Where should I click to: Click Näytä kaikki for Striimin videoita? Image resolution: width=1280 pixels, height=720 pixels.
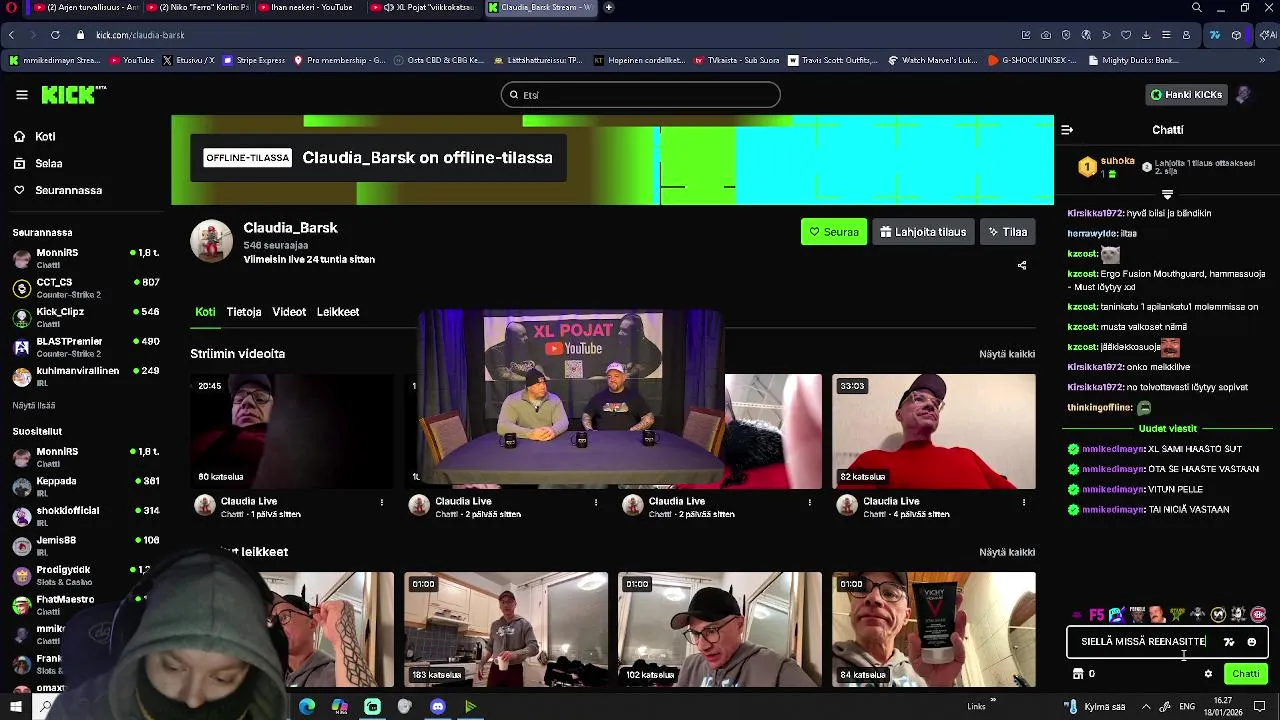(1007, 354)
